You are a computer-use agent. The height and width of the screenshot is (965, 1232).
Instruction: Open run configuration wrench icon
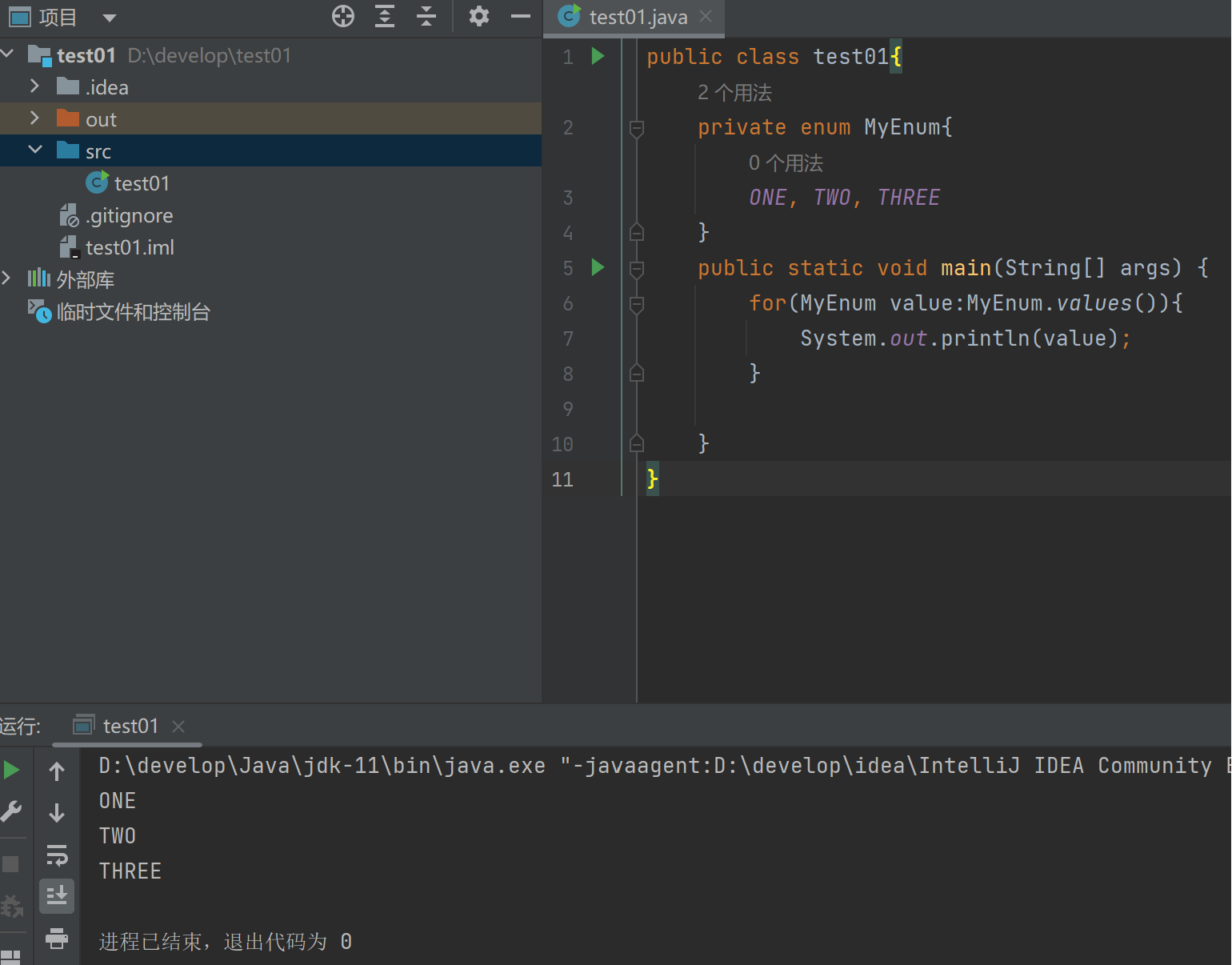[11, 811]
